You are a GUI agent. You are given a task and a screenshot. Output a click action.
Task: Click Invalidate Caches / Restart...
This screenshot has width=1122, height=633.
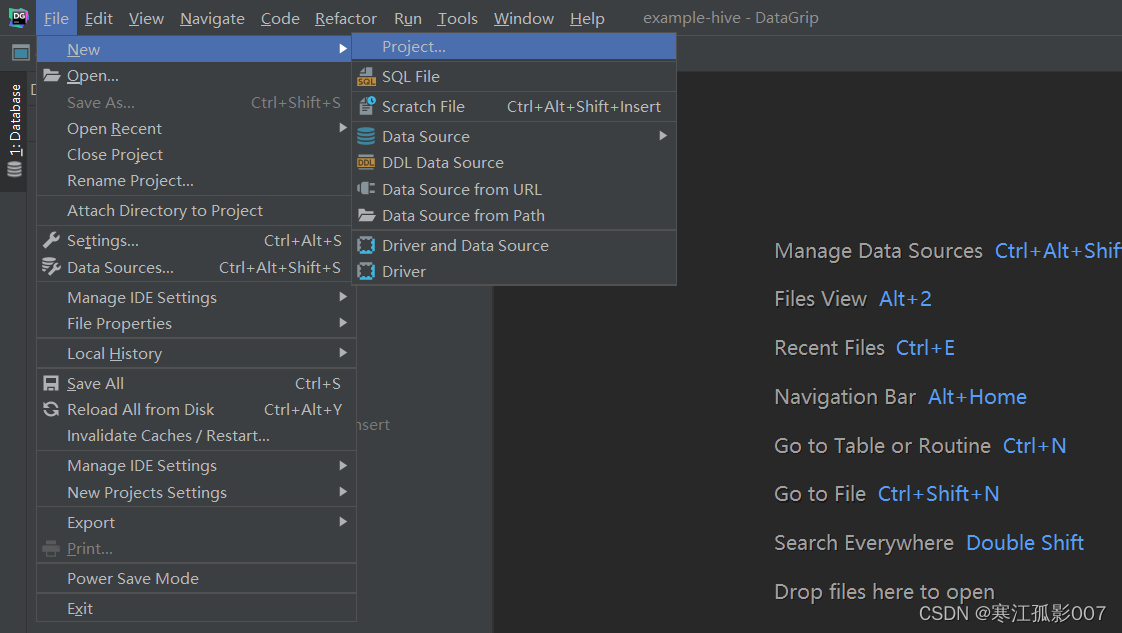[194, 436]
